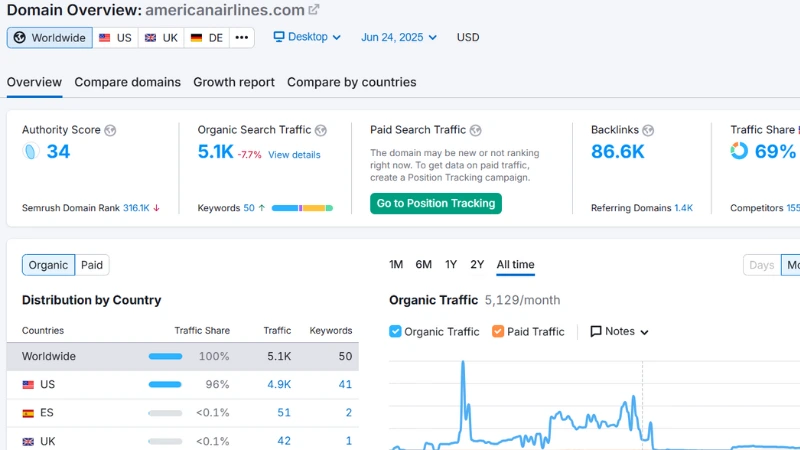Click US 96% traffic share bar

[x=165, y=385]
